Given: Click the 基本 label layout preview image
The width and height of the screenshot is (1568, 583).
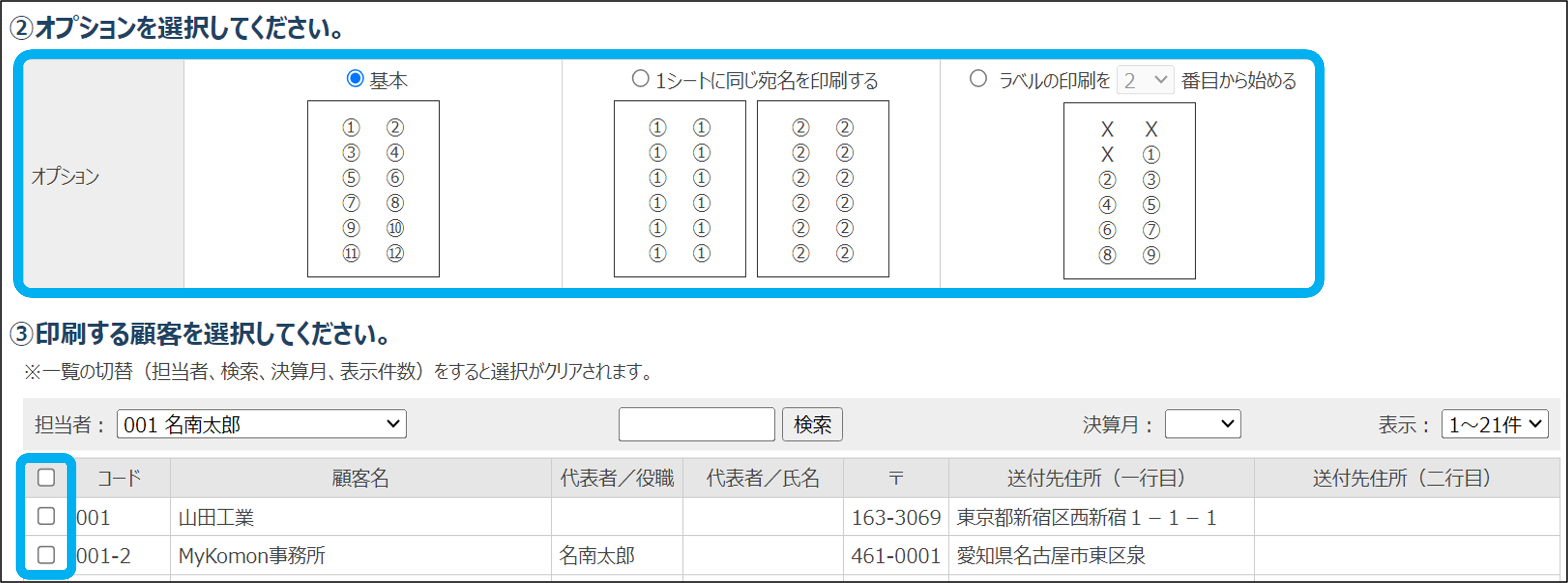Looking at the screenshot, I should (x=373, y=189).
